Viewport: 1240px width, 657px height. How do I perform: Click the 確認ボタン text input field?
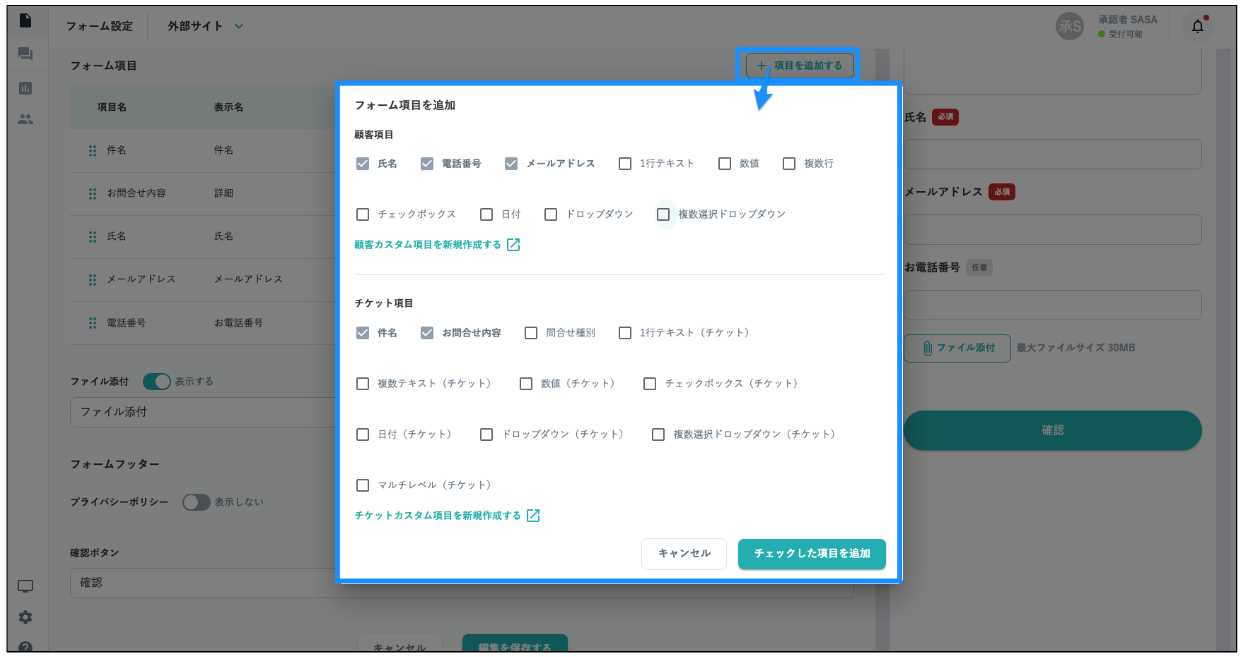click(200, 582)
